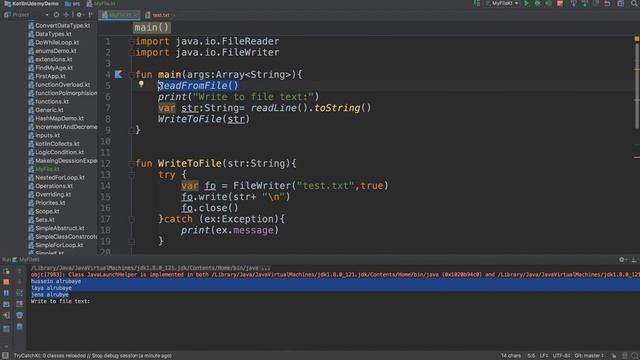
Task: Switch to the test.txt editor tab
Action: 160,15
